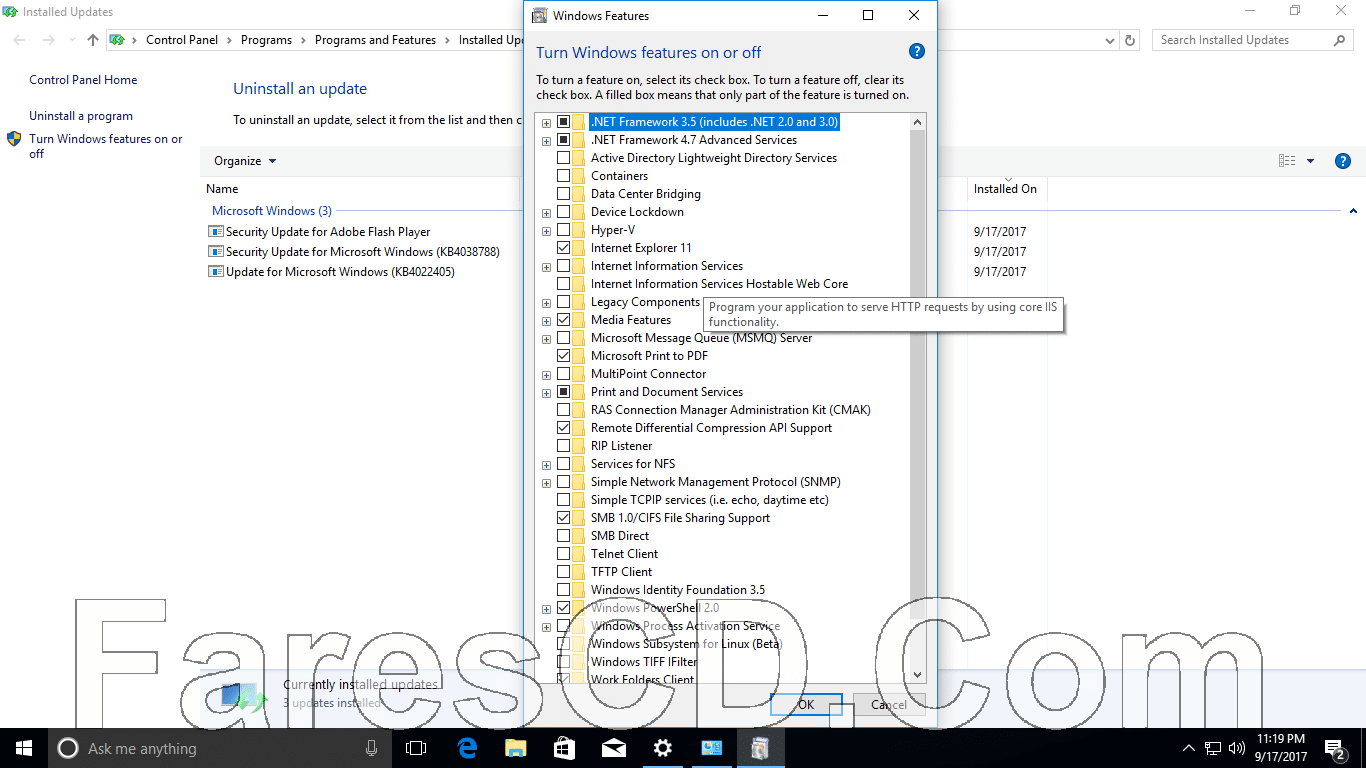Click the volume speaker tray icon

[1236, 748]
